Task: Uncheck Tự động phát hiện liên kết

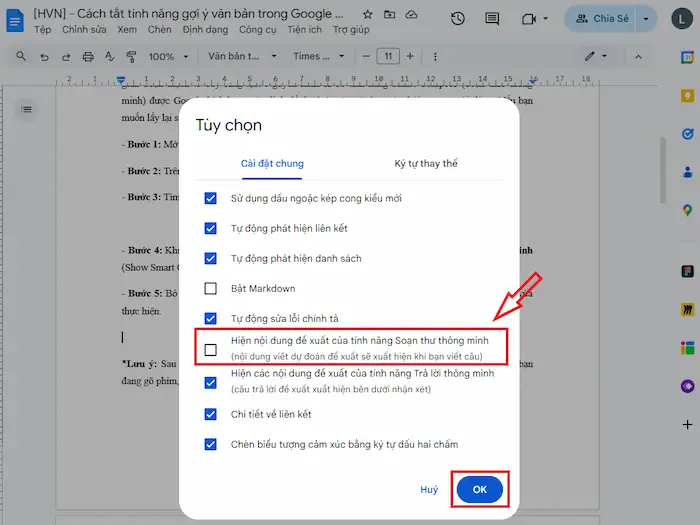Action: pos(210,228)
